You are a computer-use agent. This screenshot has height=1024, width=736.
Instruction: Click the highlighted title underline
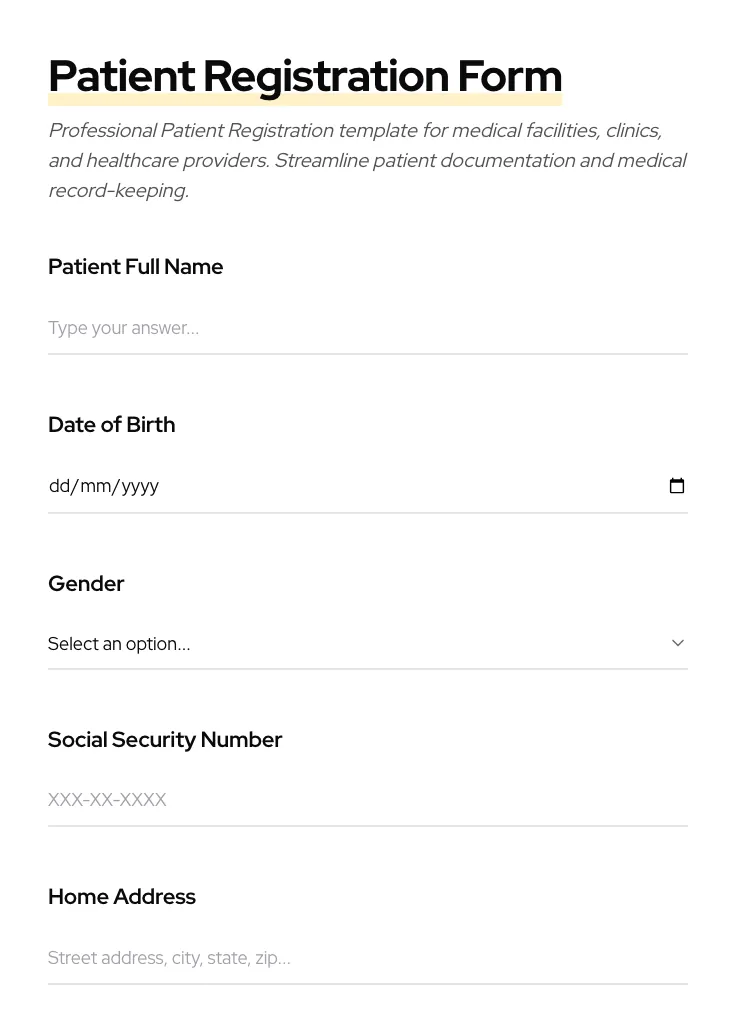[305, 98]
